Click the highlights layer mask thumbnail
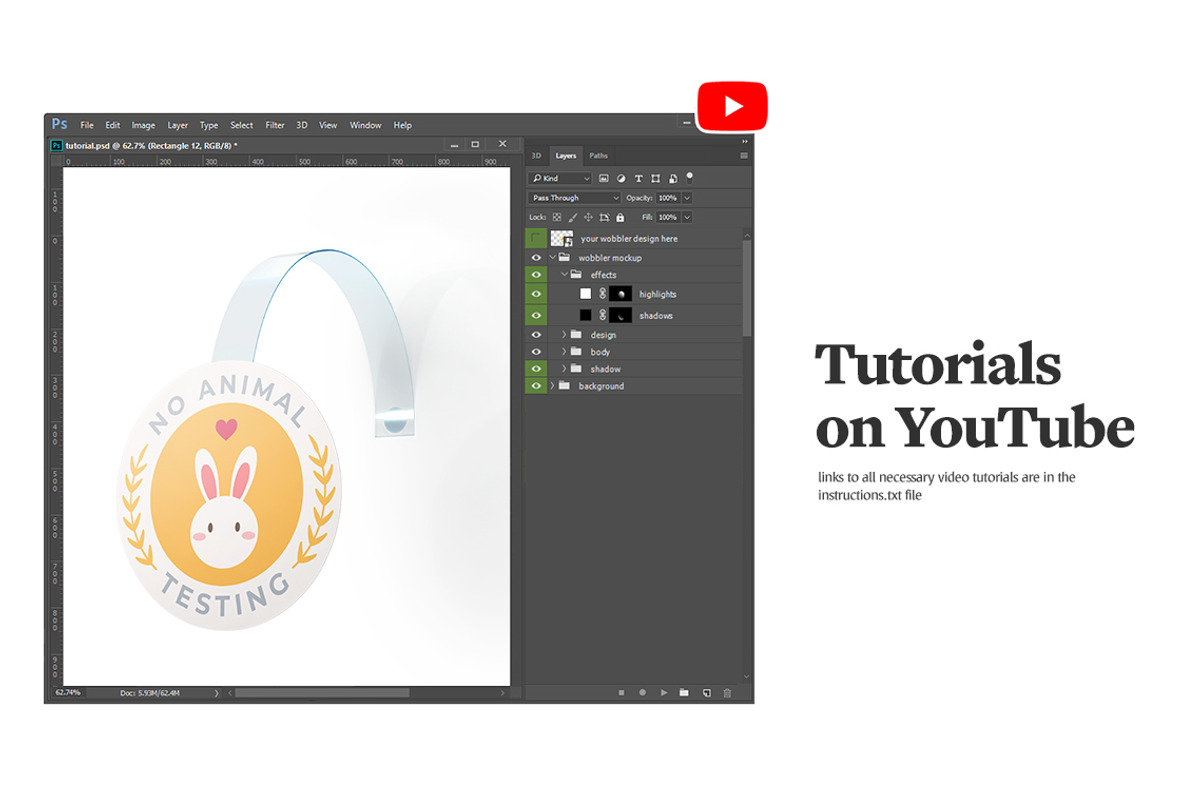This screenshot has height=800, width=1200. click(x=621, y=294)
